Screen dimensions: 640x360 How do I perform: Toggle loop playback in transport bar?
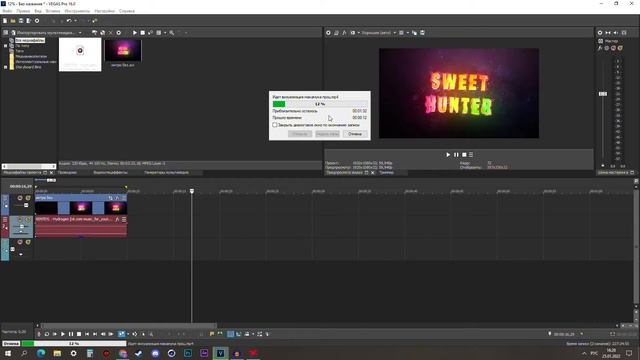point(47,334)
